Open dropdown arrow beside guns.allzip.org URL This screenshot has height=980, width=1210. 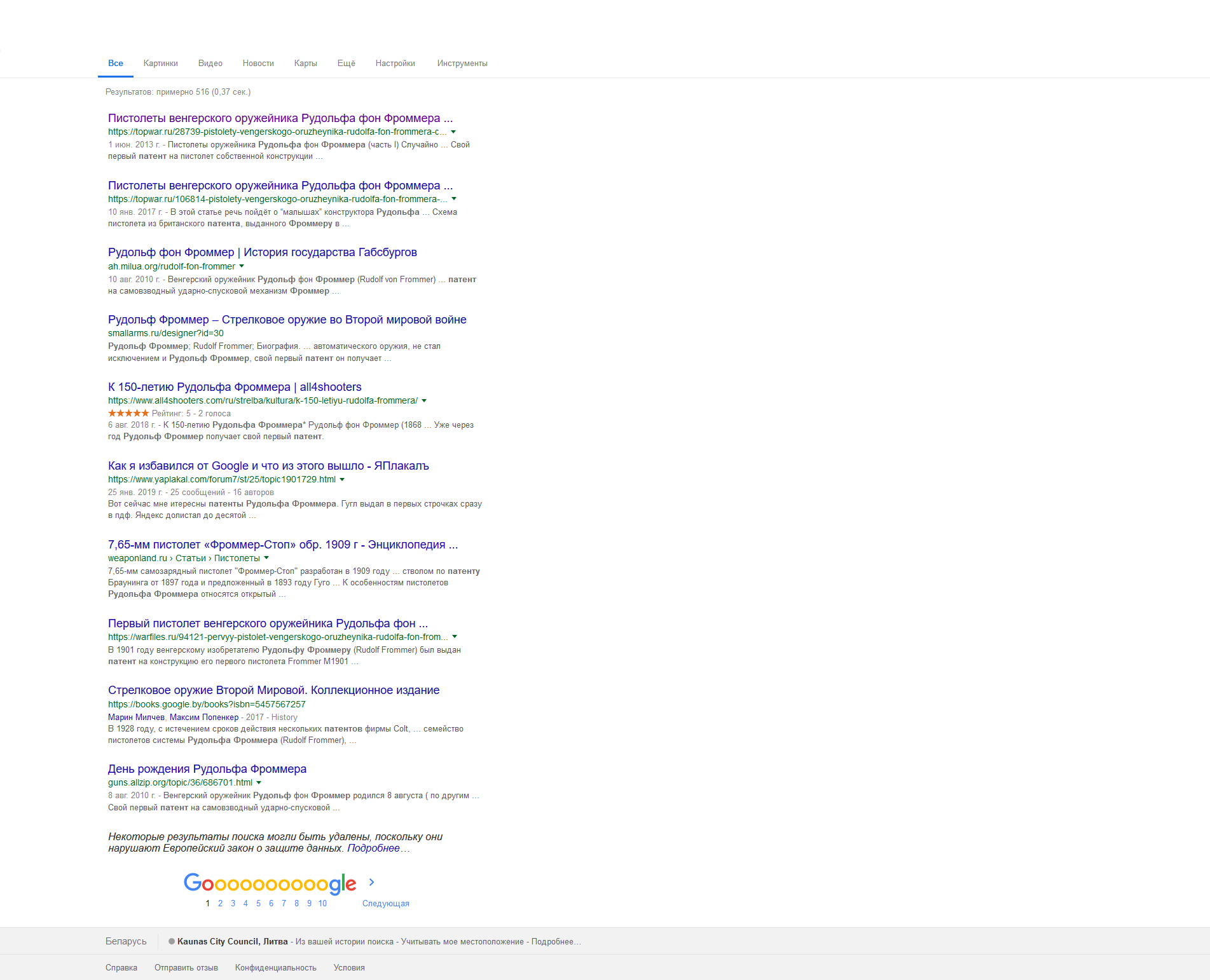(259, 783)
